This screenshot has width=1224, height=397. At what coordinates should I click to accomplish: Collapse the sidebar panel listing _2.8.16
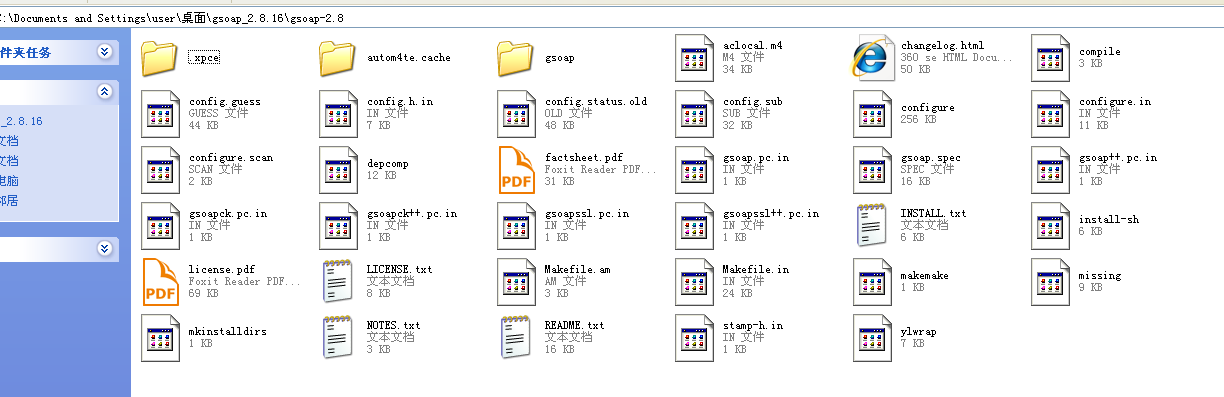[105, 91]
